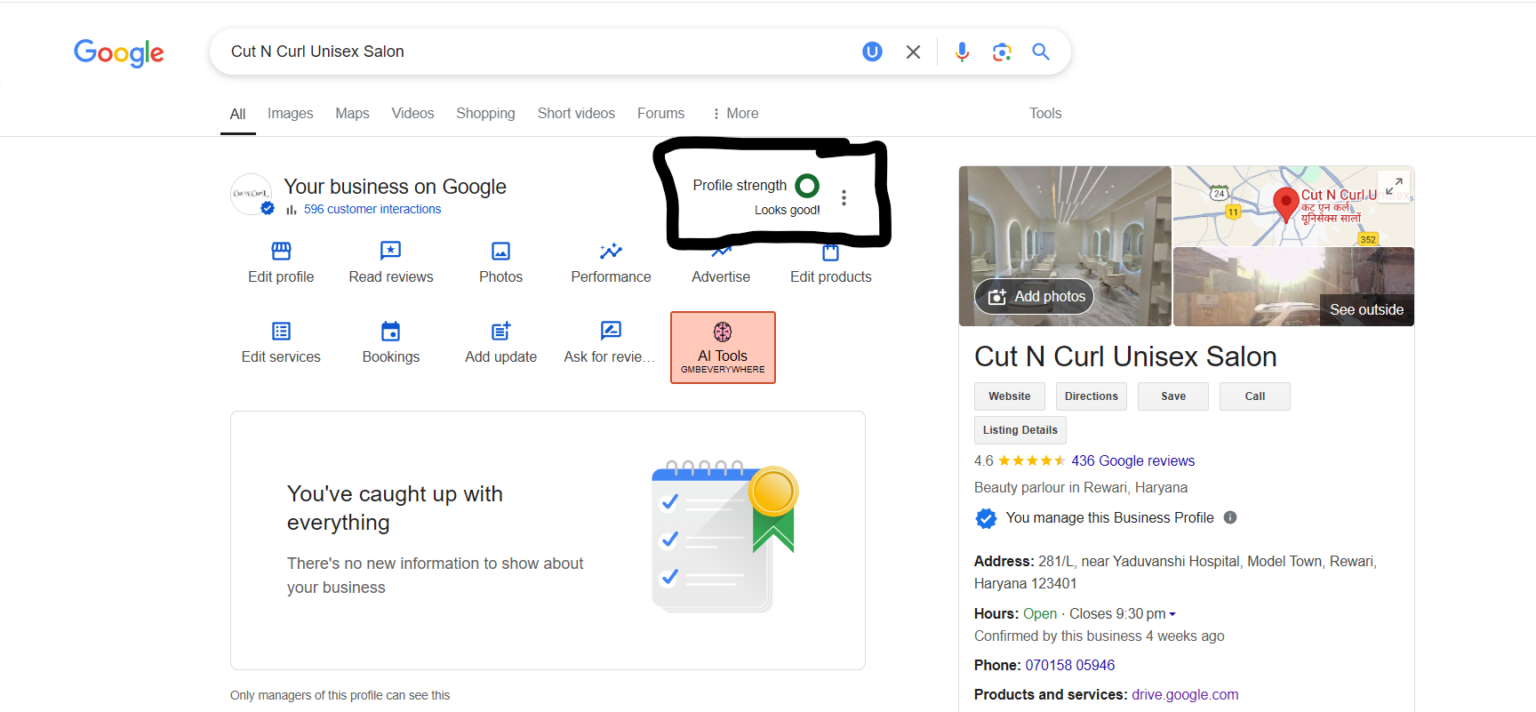Click the Directions button
Viewport: 1536px width, 712px height.
pyautogui.click(x=1091, y=396)
